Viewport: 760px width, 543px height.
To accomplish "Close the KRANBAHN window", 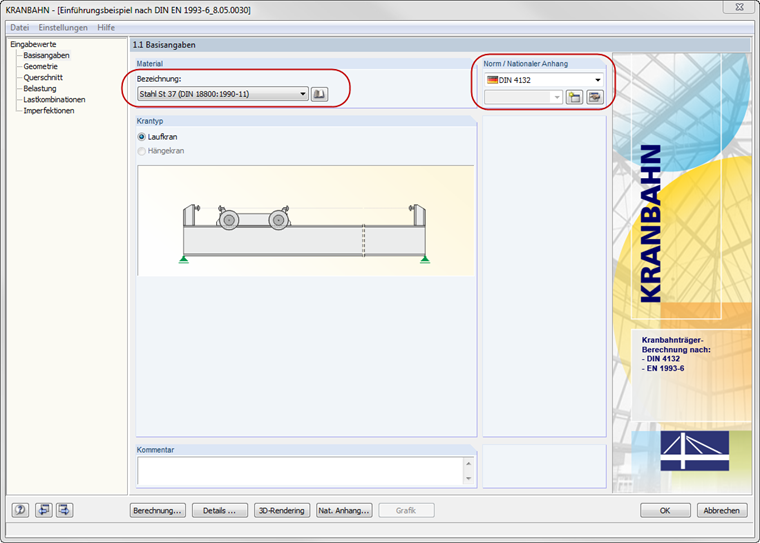I will pos(739,6).
